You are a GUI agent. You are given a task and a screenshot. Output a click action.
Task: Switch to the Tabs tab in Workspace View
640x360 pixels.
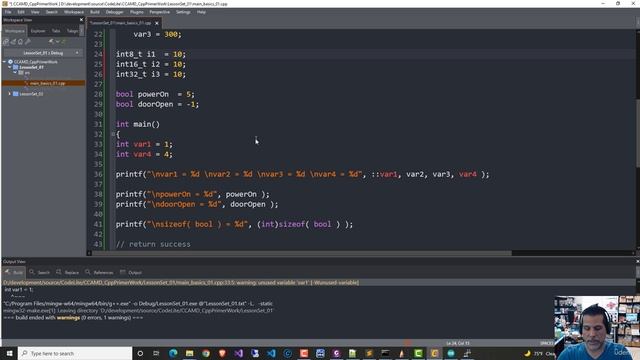click(56, 31)
